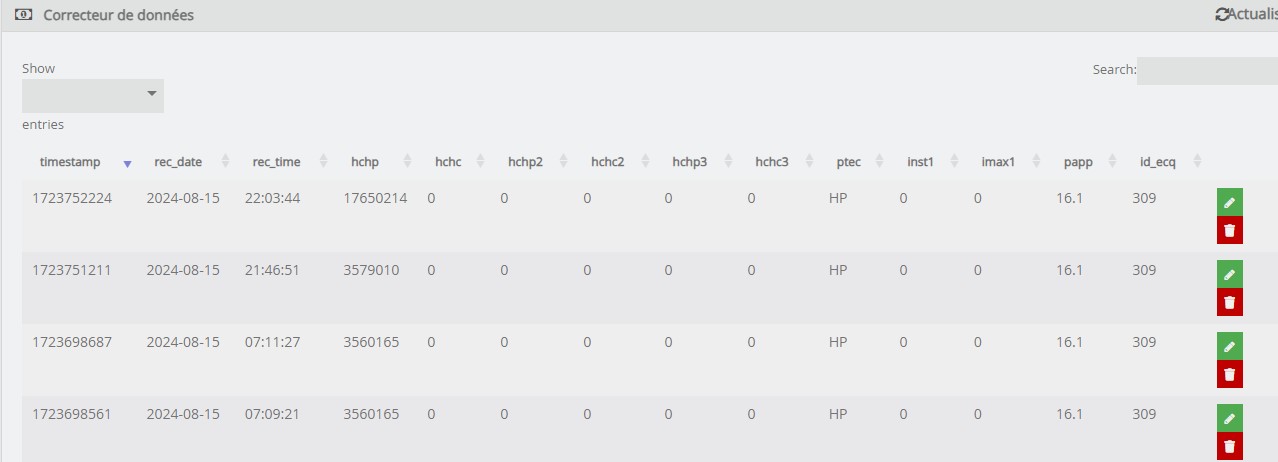Sort table by ptec column
This screenshot has width=1278, height=462.
click(x=848, y=162)
